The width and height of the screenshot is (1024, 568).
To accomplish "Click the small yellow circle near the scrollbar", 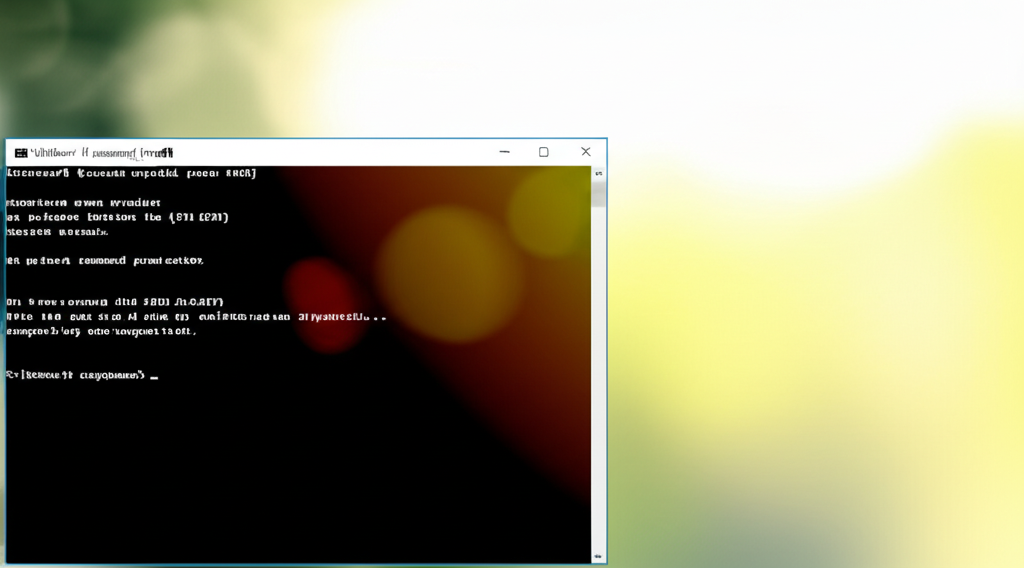I will click(546, 211).
